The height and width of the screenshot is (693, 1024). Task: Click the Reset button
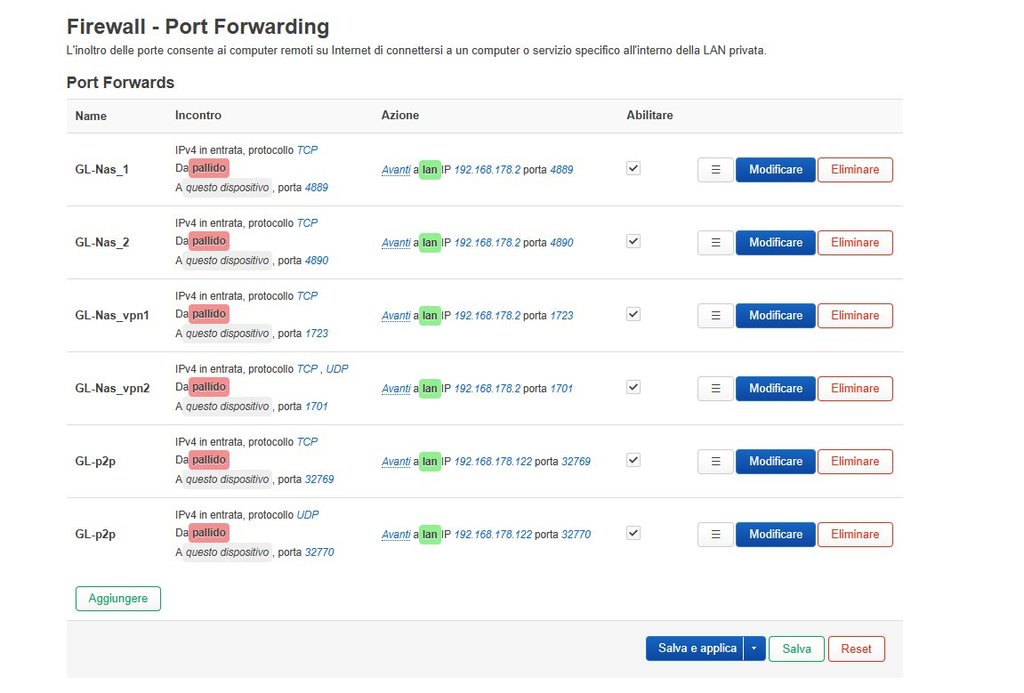[856, 649]
